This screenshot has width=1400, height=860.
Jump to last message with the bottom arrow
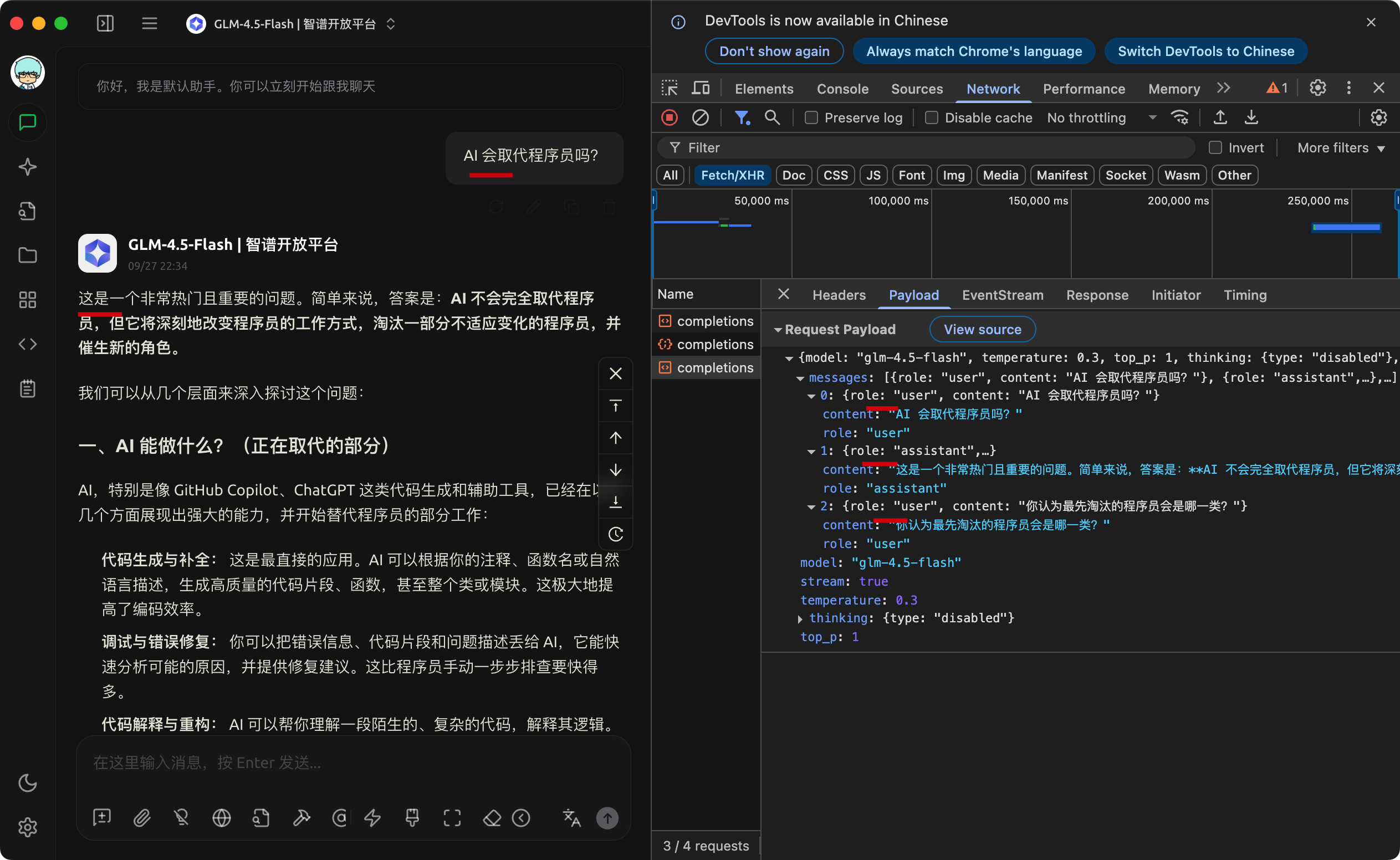[x=616, y=501]
